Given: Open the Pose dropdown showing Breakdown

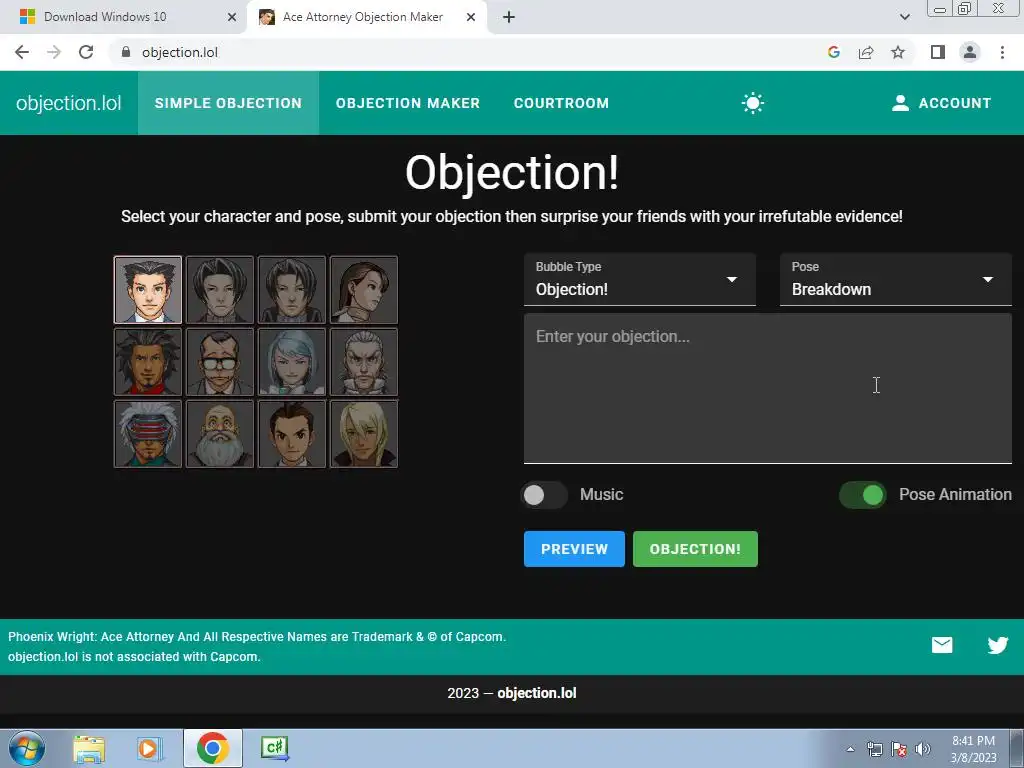Looking at the screenshot, I should click(x=895, y=280).
